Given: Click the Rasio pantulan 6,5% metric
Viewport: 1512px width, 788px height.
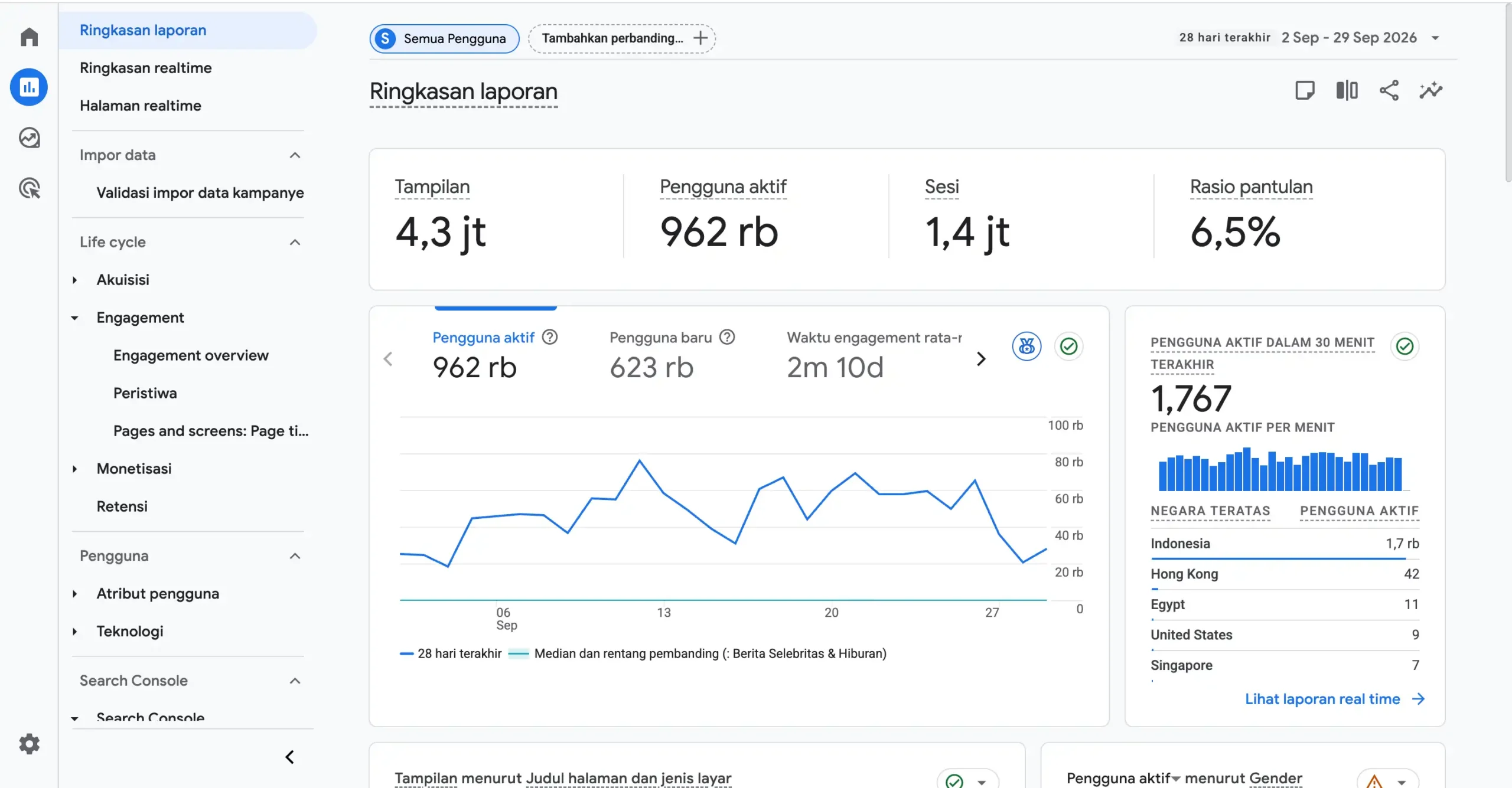Looking at the screenshot, I should (x=1251, y=216).
